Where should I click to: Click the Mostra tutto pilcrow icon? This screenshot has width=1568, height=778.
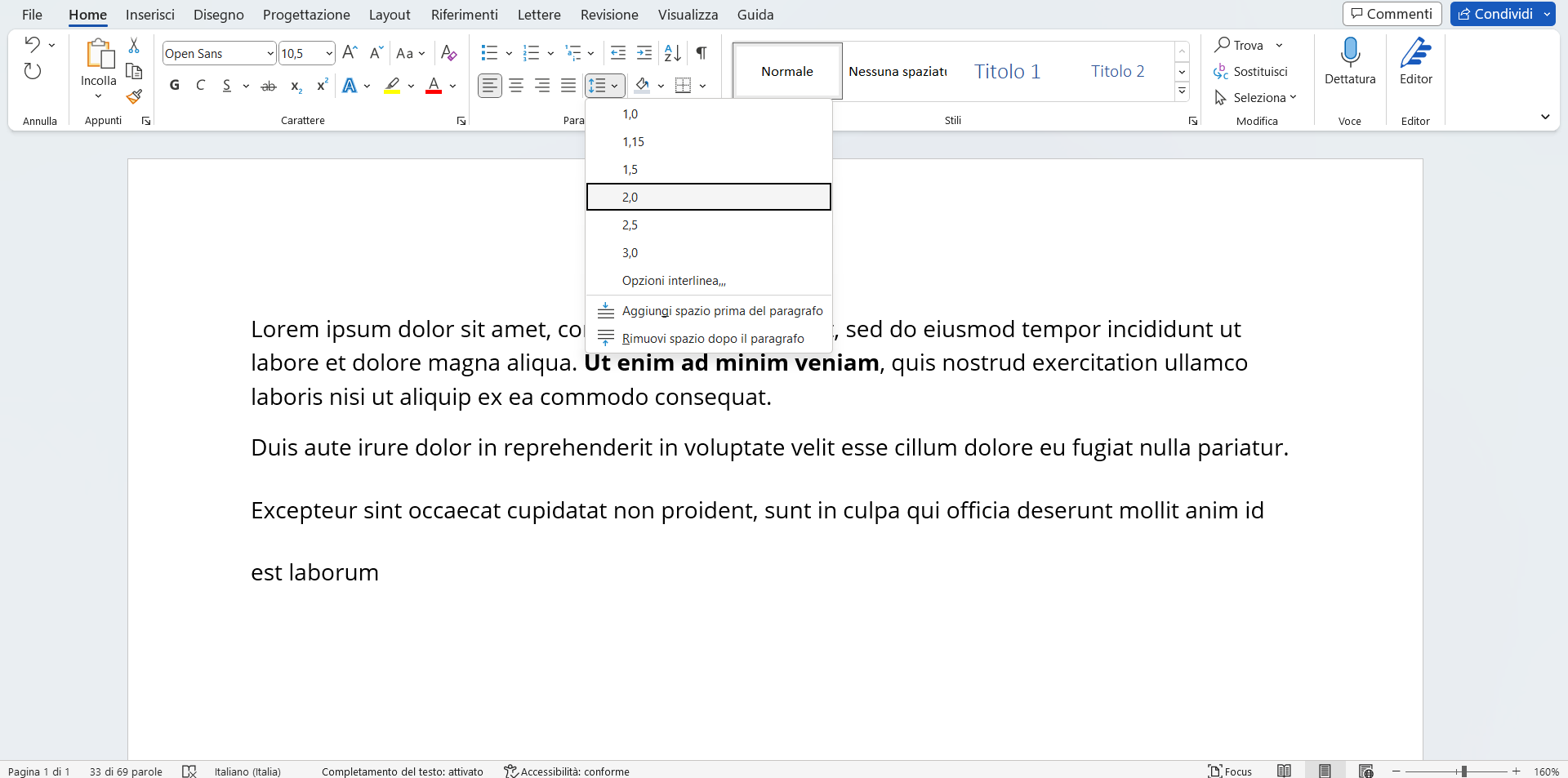tap(701, 52)
